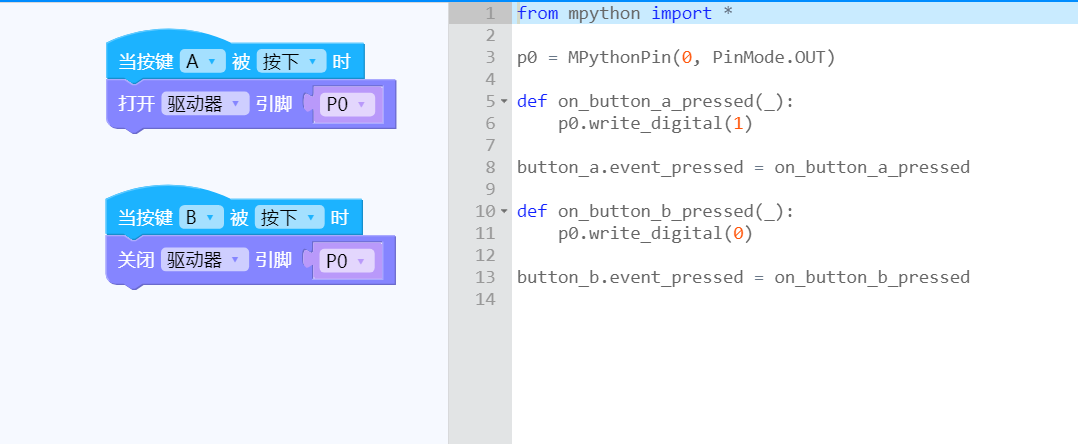Select the "当按键 B" event hat block label
The height and width of the screenshot is (444, 1078).
[x=142, y=217]
